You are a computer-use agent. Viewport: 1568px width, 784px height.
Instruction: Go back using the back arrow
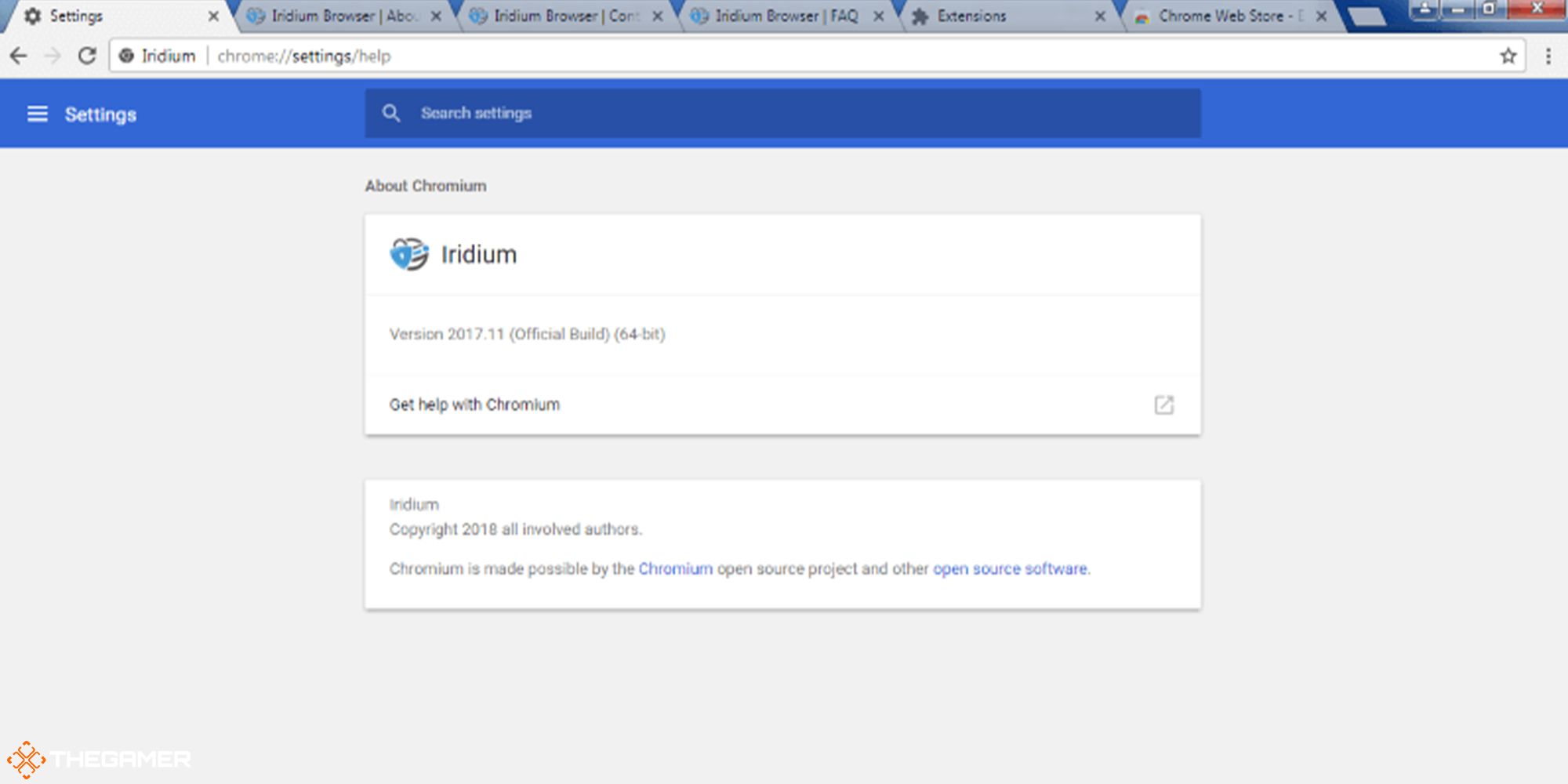point(19,56)
